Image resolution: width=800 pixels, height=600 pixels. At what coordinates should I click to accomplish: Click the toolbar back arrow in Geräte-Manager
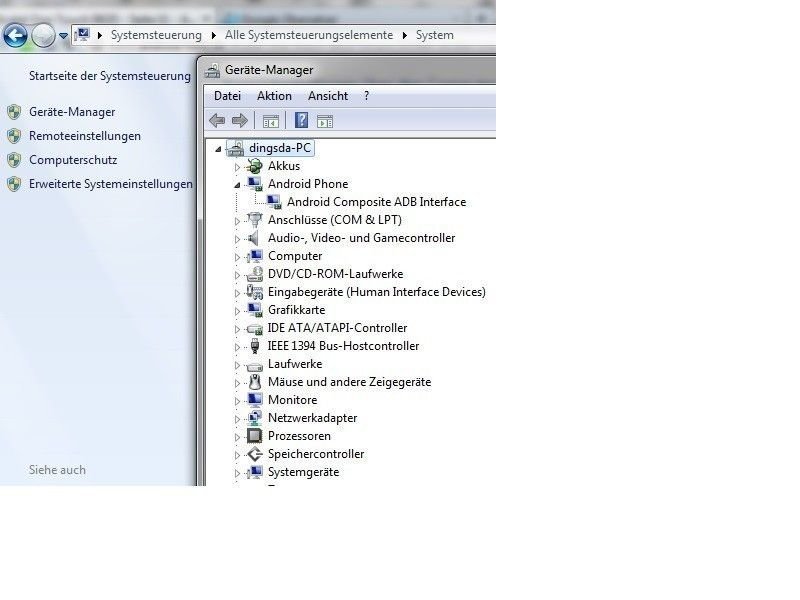coord(217,121)
